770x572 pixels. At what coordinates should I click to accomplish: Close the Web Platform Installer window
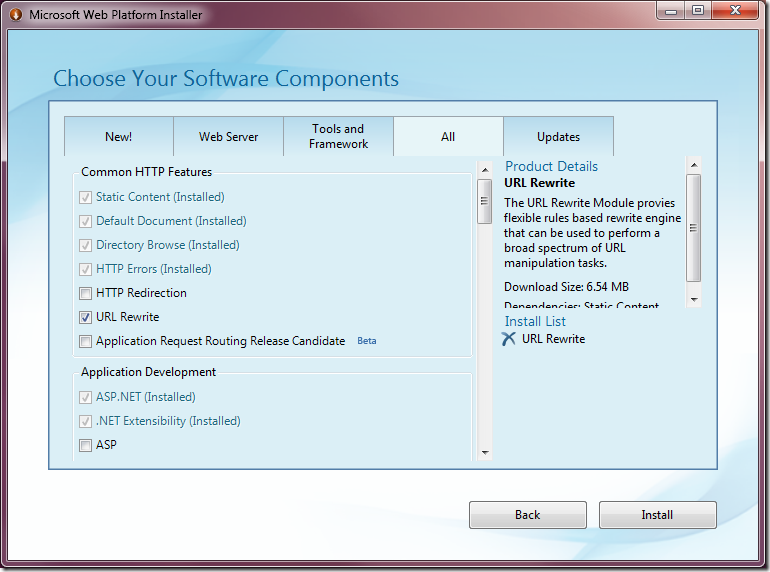735,11
